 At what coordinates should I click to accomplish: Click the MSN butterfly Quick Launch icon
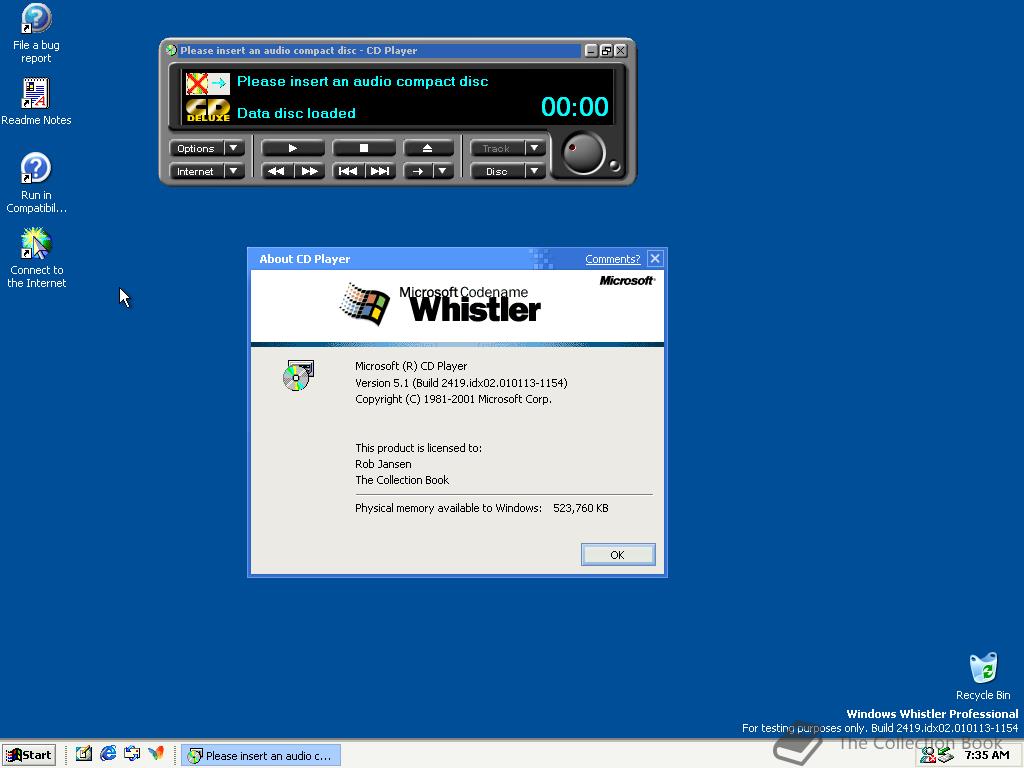[x=156, y=754]
